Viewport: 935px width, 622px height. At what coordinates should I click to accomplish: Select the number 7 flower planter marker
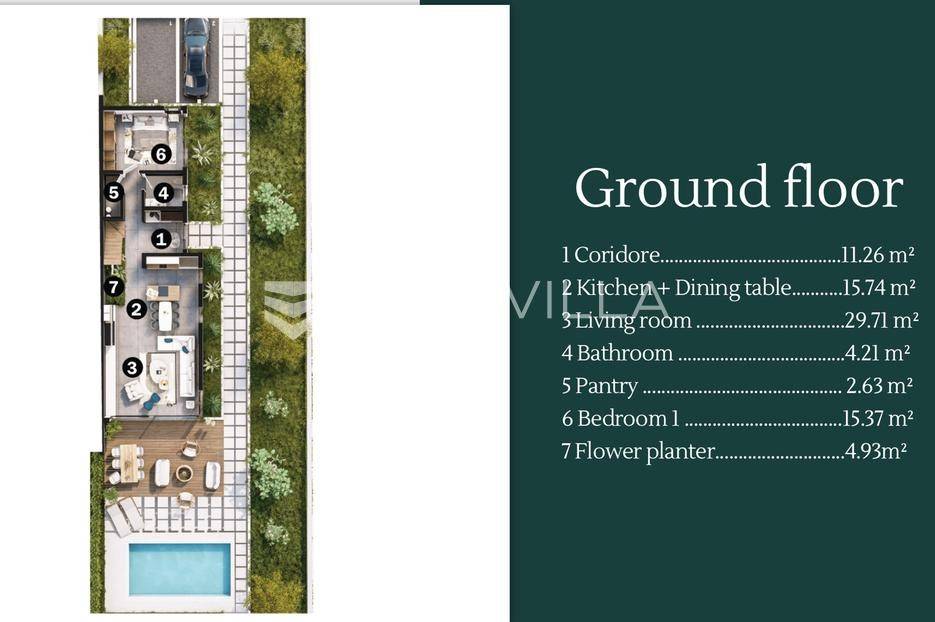pyautogui.click(x=113, y=287)
